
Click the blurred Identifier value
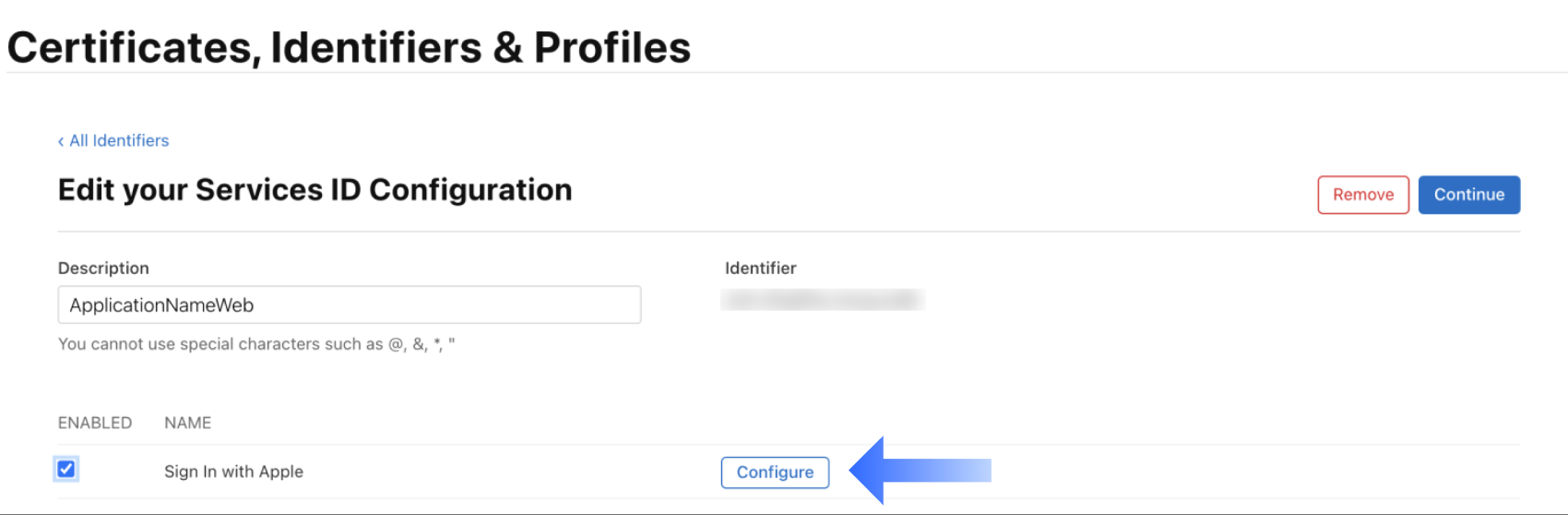[823, 300]
